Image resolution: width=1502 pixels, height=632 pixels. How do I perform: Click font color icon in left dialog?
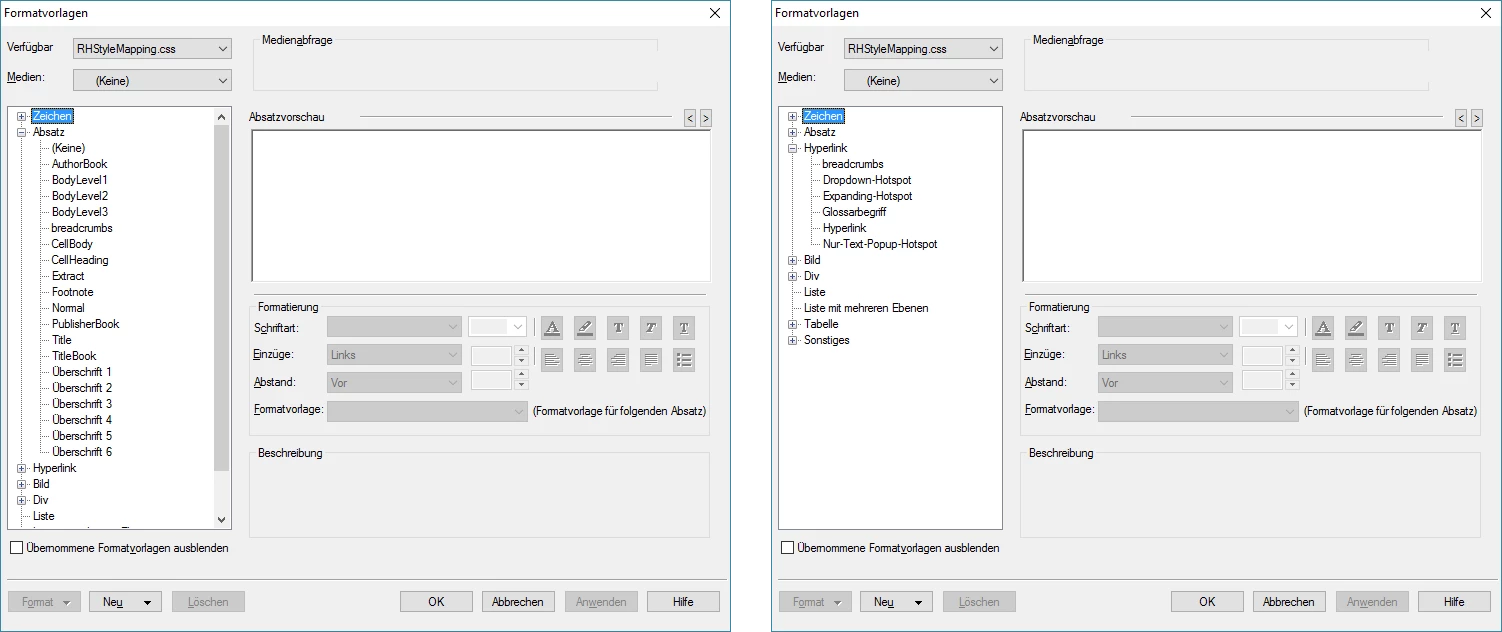[552, 327]
